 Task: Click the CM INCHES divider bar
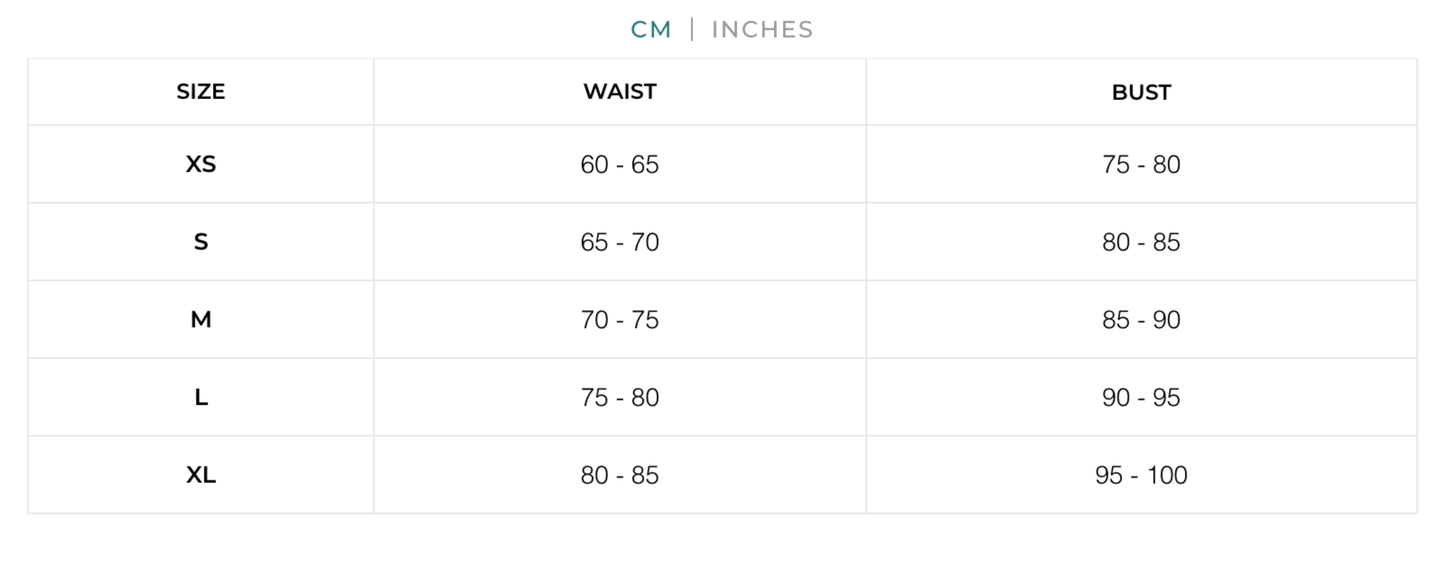coord(692,29)
